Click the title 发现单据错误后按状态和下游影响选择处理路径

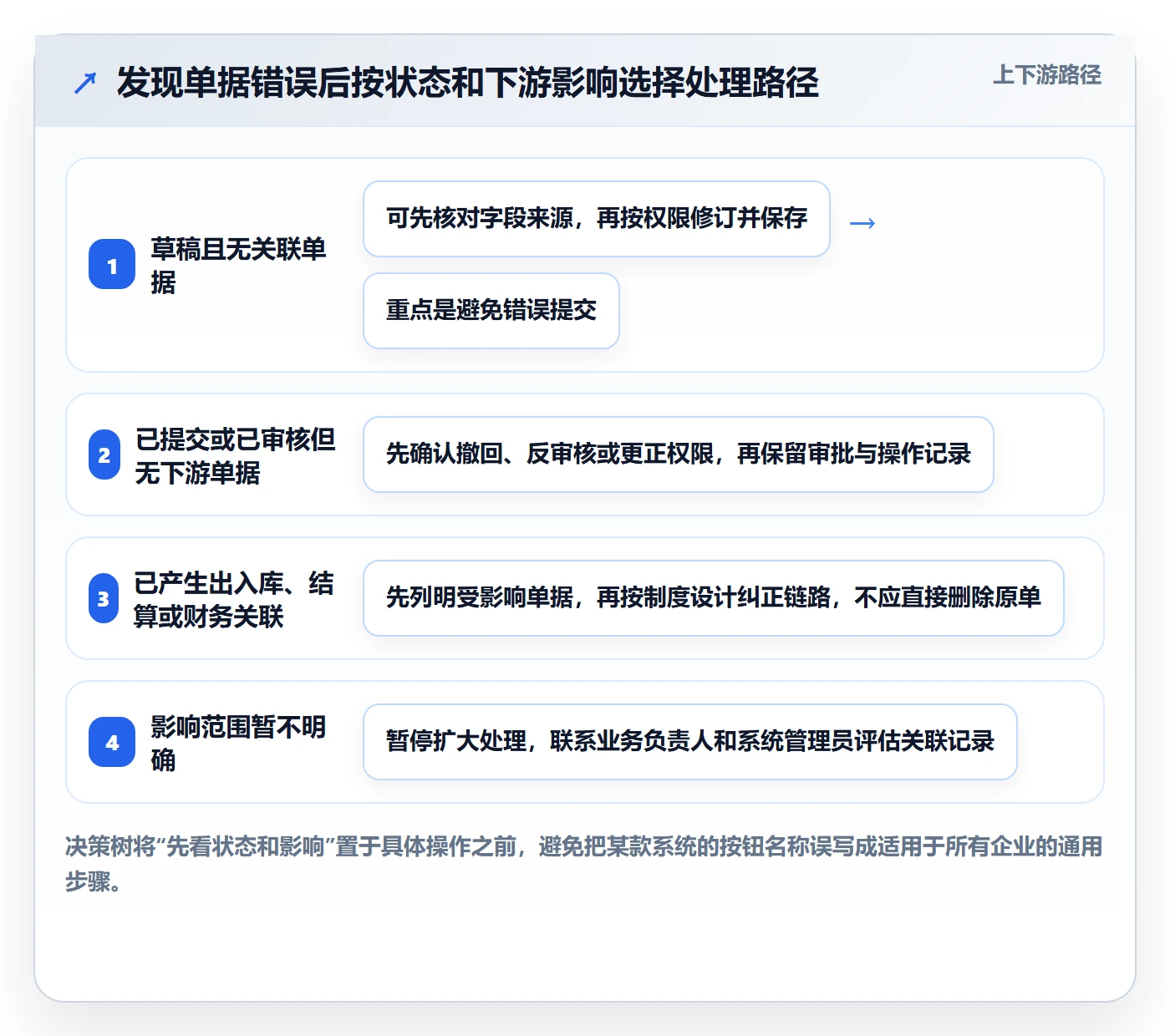467,83
